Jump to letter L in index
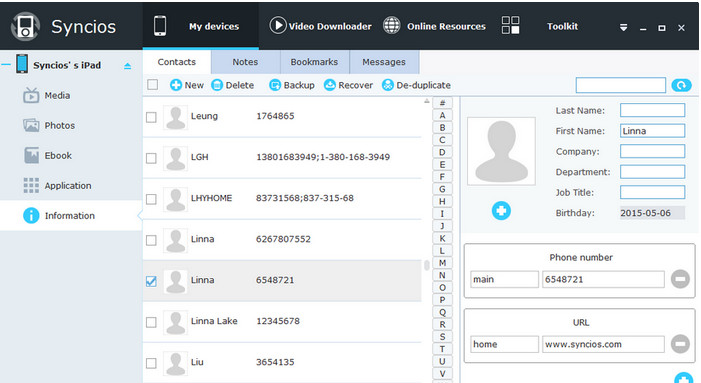This screenshot has height=383, width=701. (442, 251)
